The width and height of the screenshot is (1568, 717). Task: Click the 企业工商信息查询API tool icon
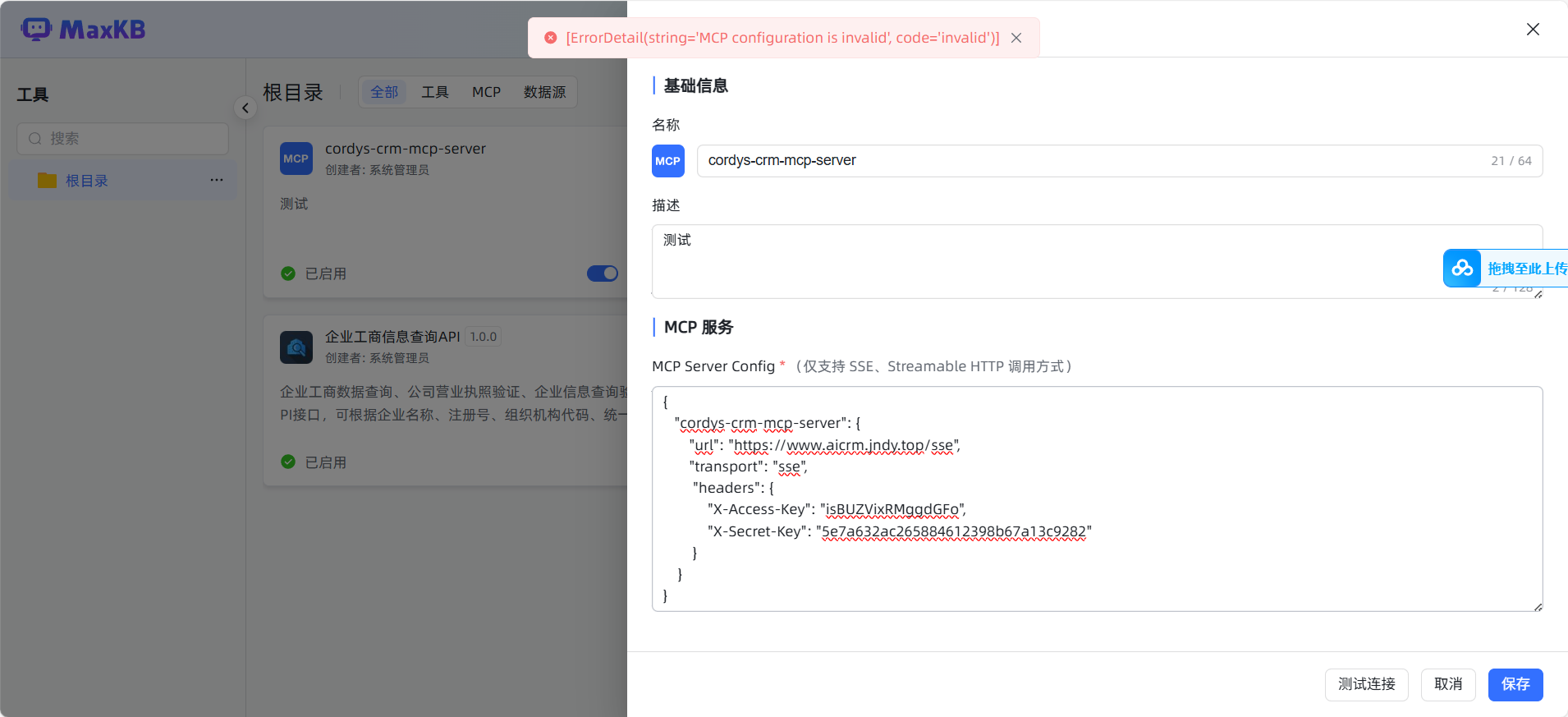click(x=296, y=347)
